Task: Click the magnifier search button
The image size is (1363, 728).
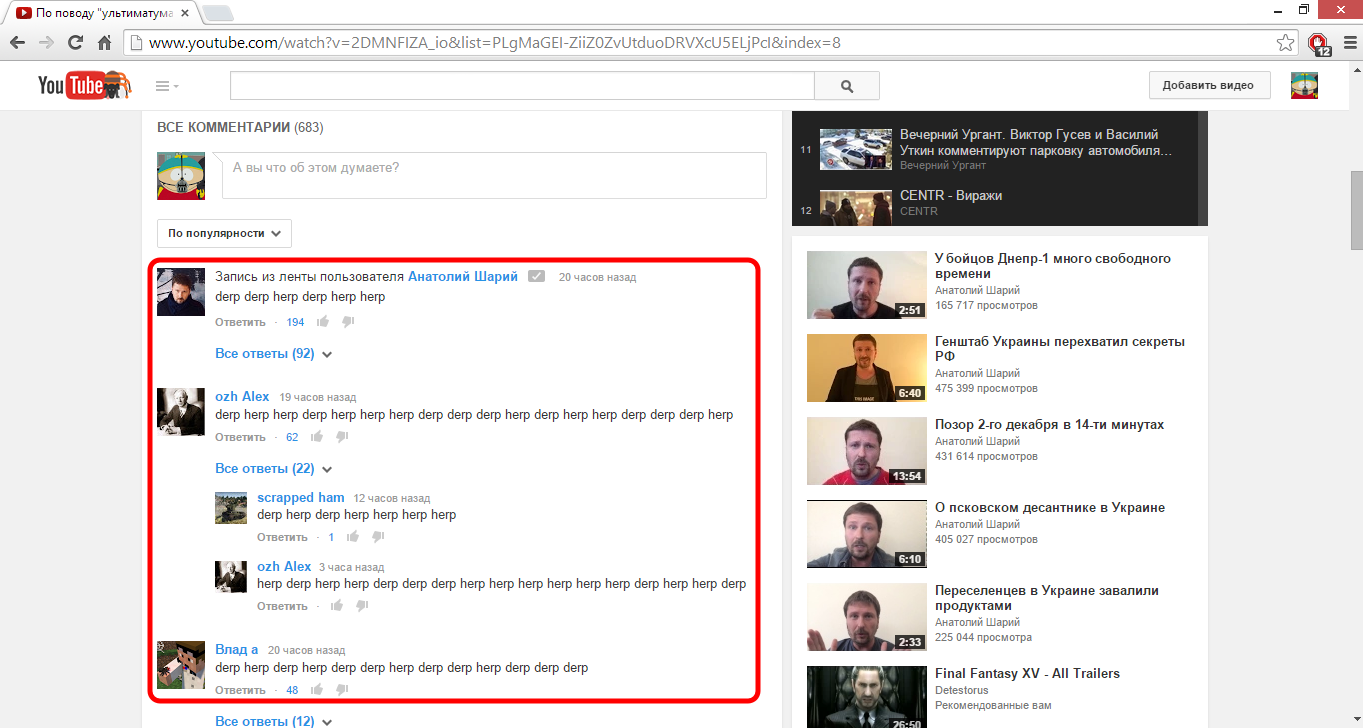Action: pos(846,86)
